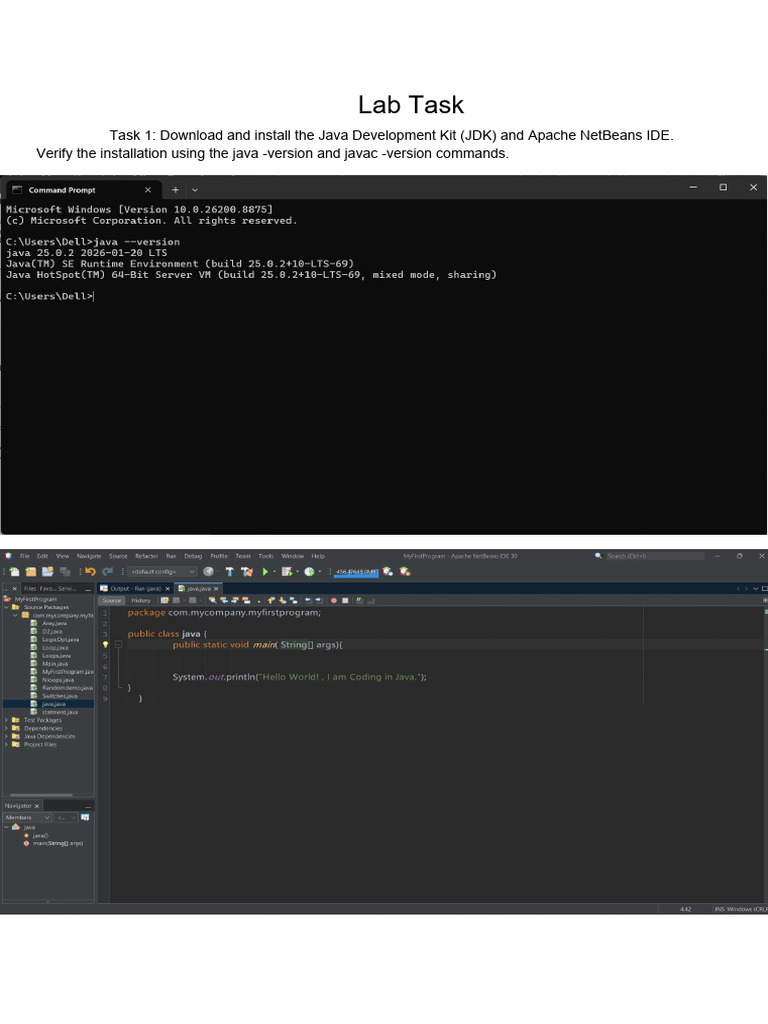Open the Refactor menu in NetBeans
Screen dimensions: 768x1024
[x=147, y=556]
